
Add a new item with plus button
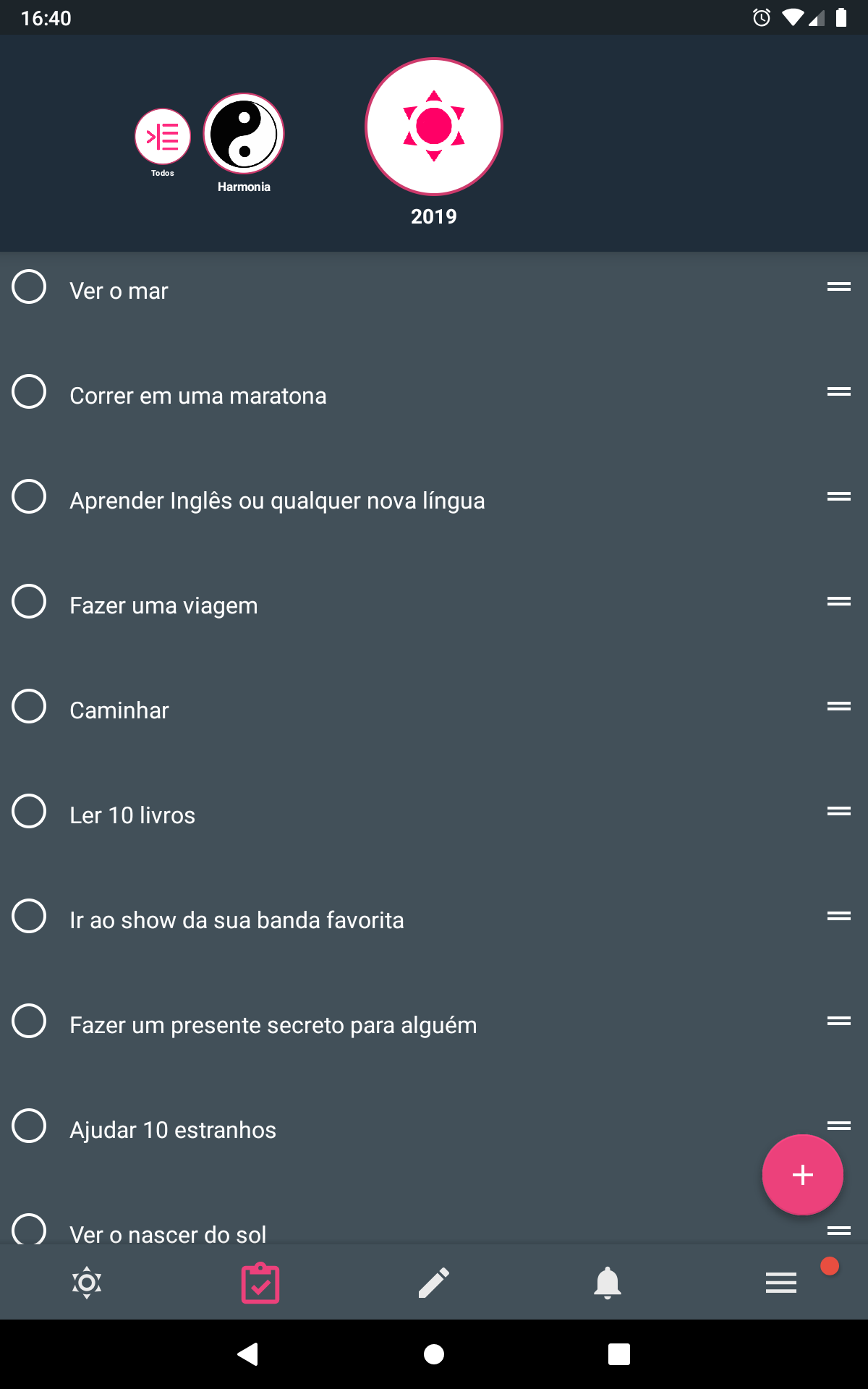[x=803, y=1175]
